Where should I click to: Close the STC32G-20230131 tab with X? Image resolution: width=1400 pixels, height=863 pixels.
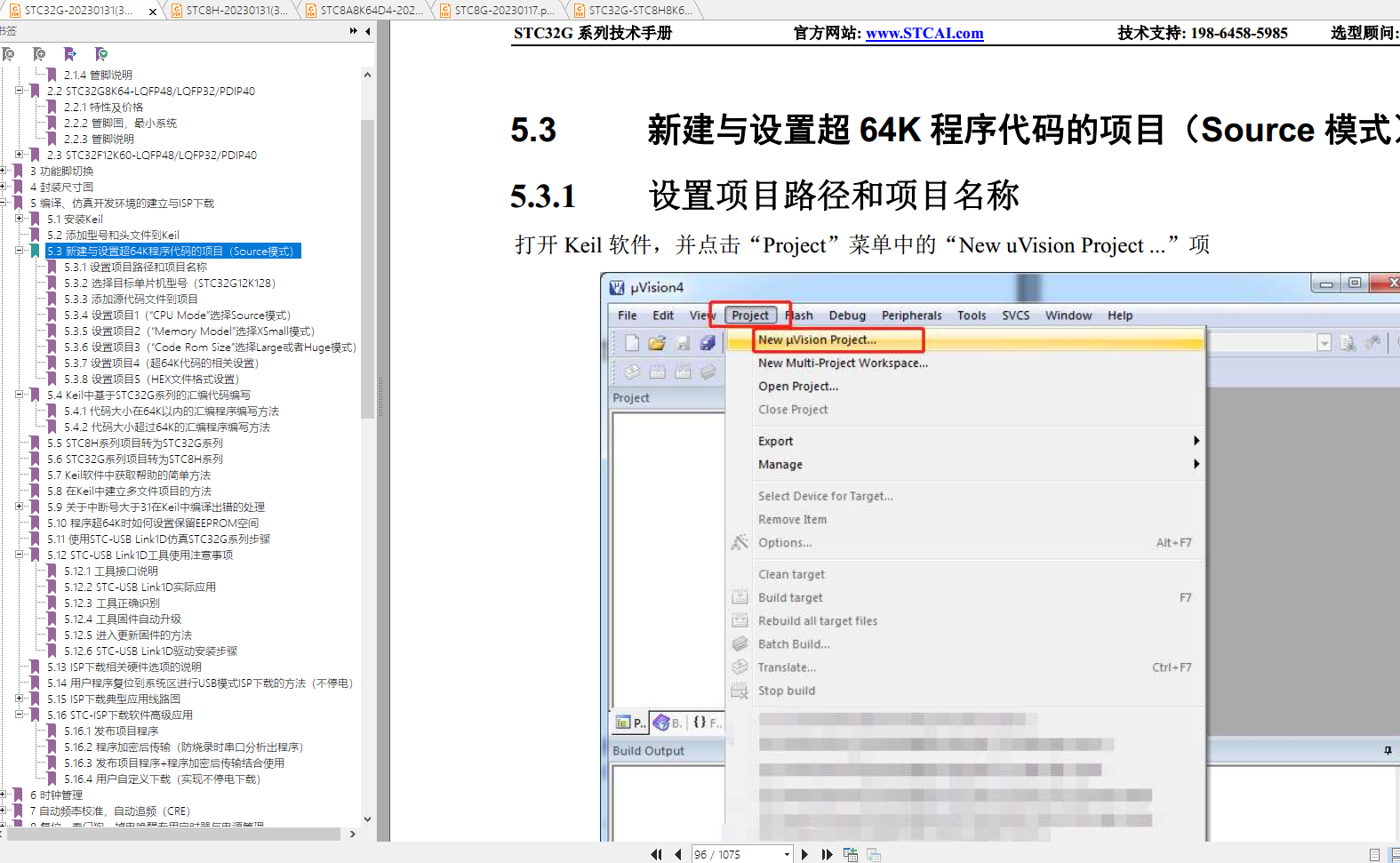coord(153,11)
